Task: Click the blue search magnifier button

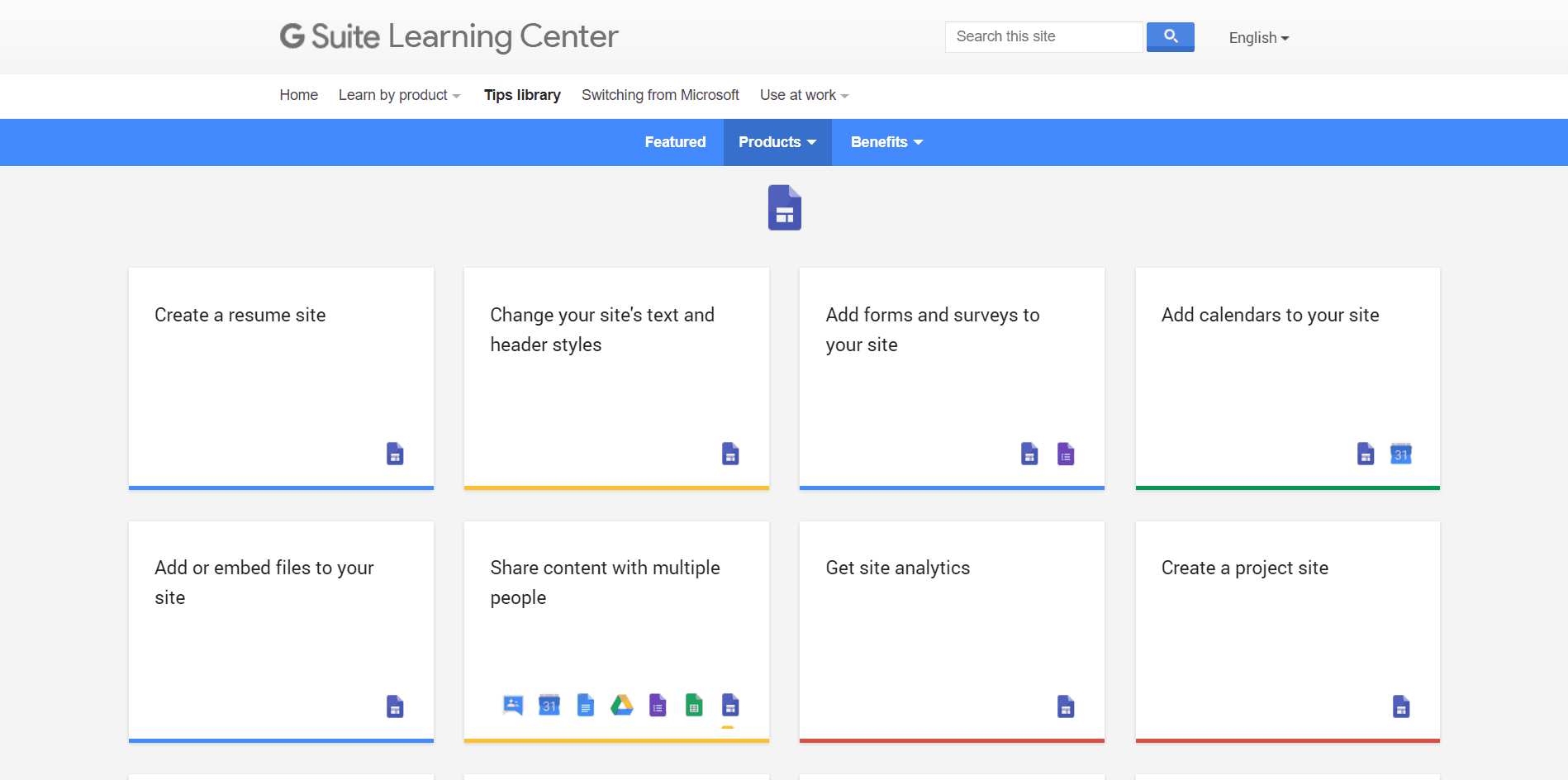Action: 1170,37
